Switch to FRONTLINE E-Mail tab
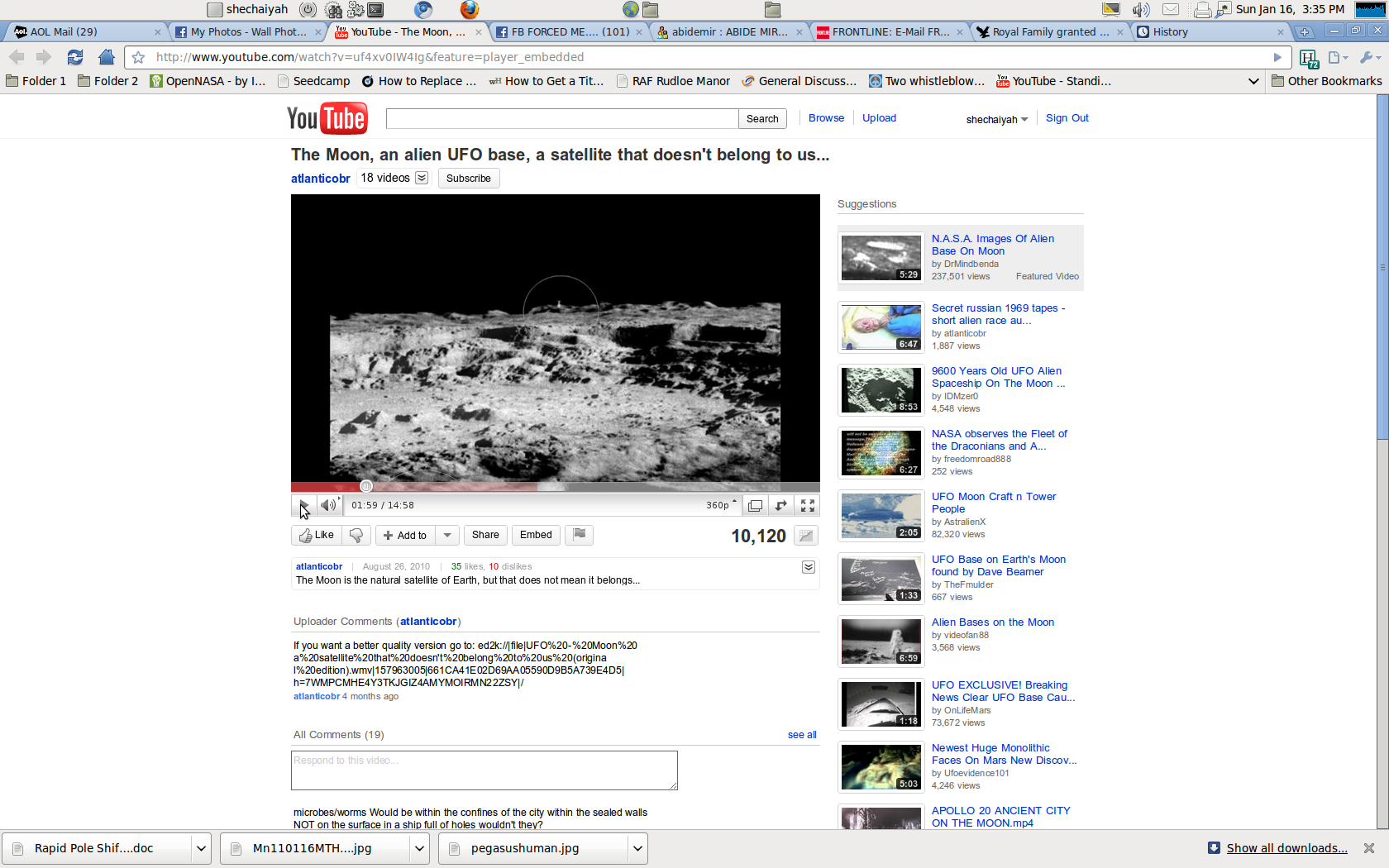 pos(888,31)
